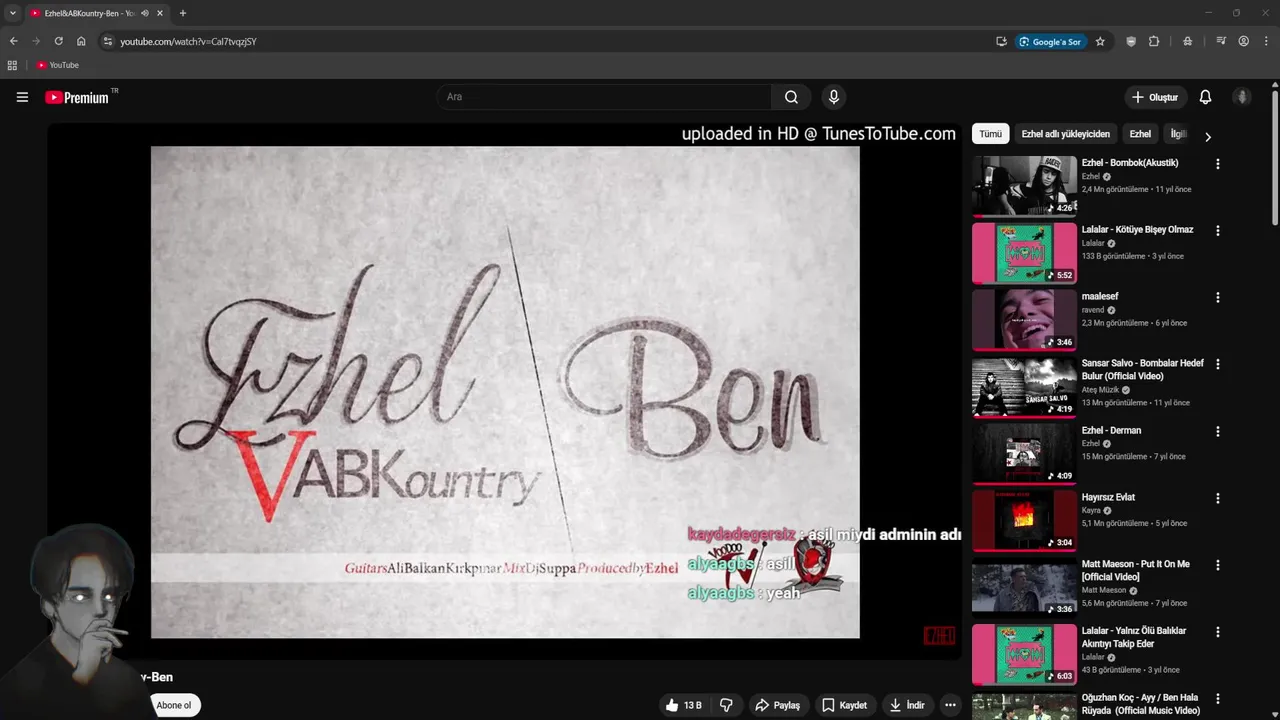Select the Ezhel filter chip
Screen dimensions: 1280x720
click(1140, 134)
